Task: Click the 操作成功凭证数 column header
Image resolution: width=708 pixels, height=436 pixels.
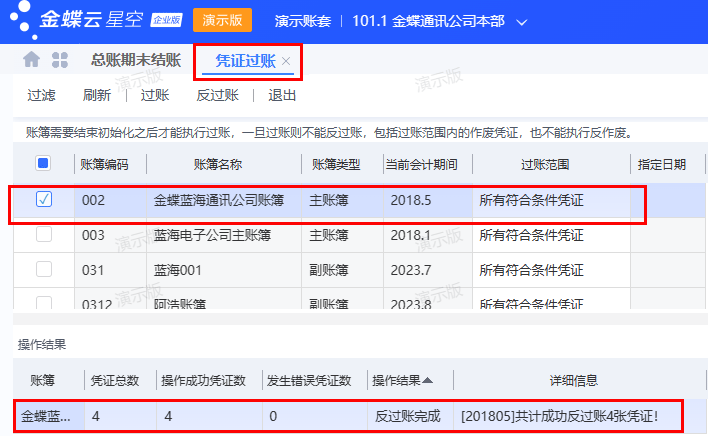Action: pos(203,380)
